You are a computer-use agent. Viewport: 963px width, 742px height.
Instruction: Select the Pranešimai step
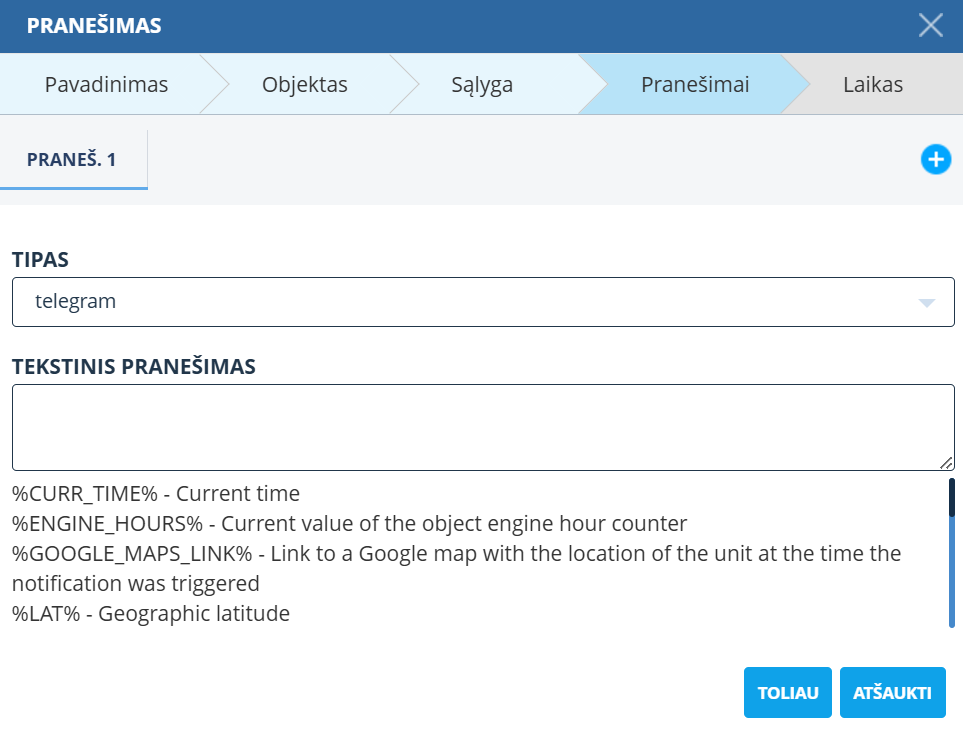pos(694,85)
